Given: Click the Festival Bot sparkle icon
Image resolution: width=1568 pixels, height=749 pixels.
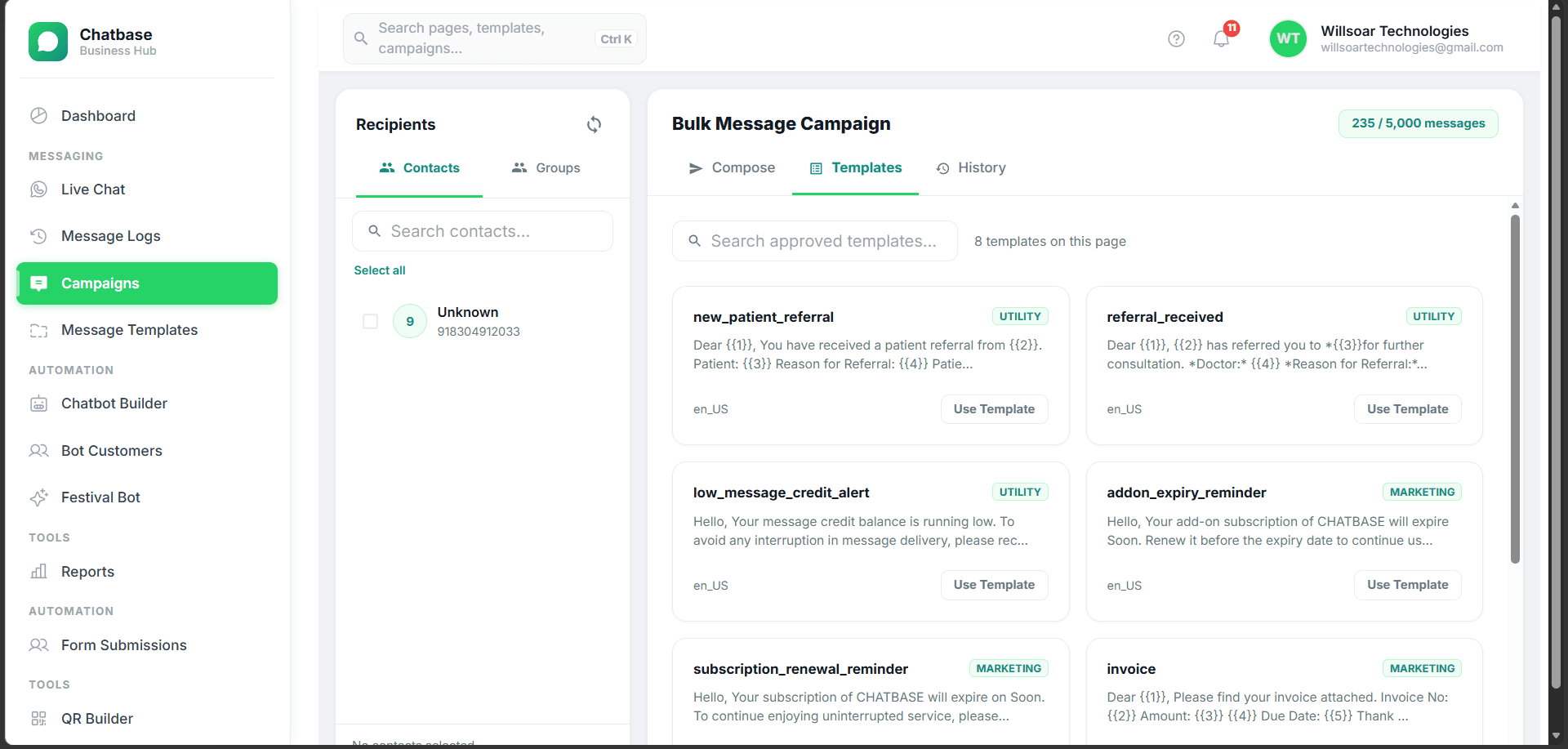Looking at the screenshot, I should (38, 497).
